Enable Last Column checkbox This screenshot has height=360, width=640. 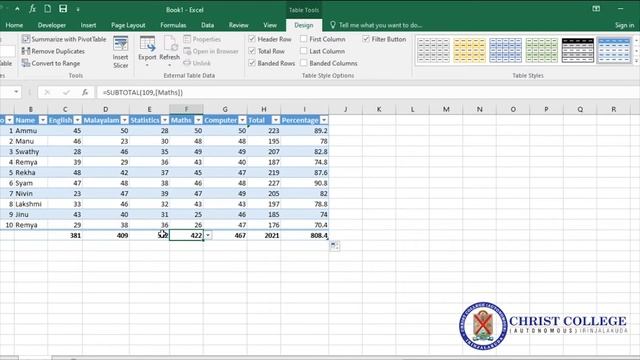click(x=304, y=51)
